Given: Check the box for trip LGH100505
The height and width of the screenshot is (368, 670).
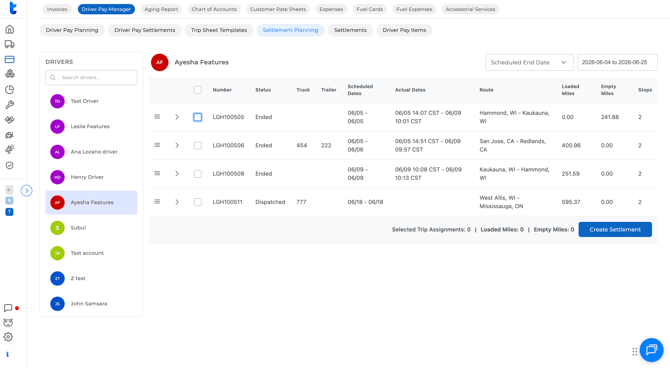Looking at the screenshot, I should (197, 117).
